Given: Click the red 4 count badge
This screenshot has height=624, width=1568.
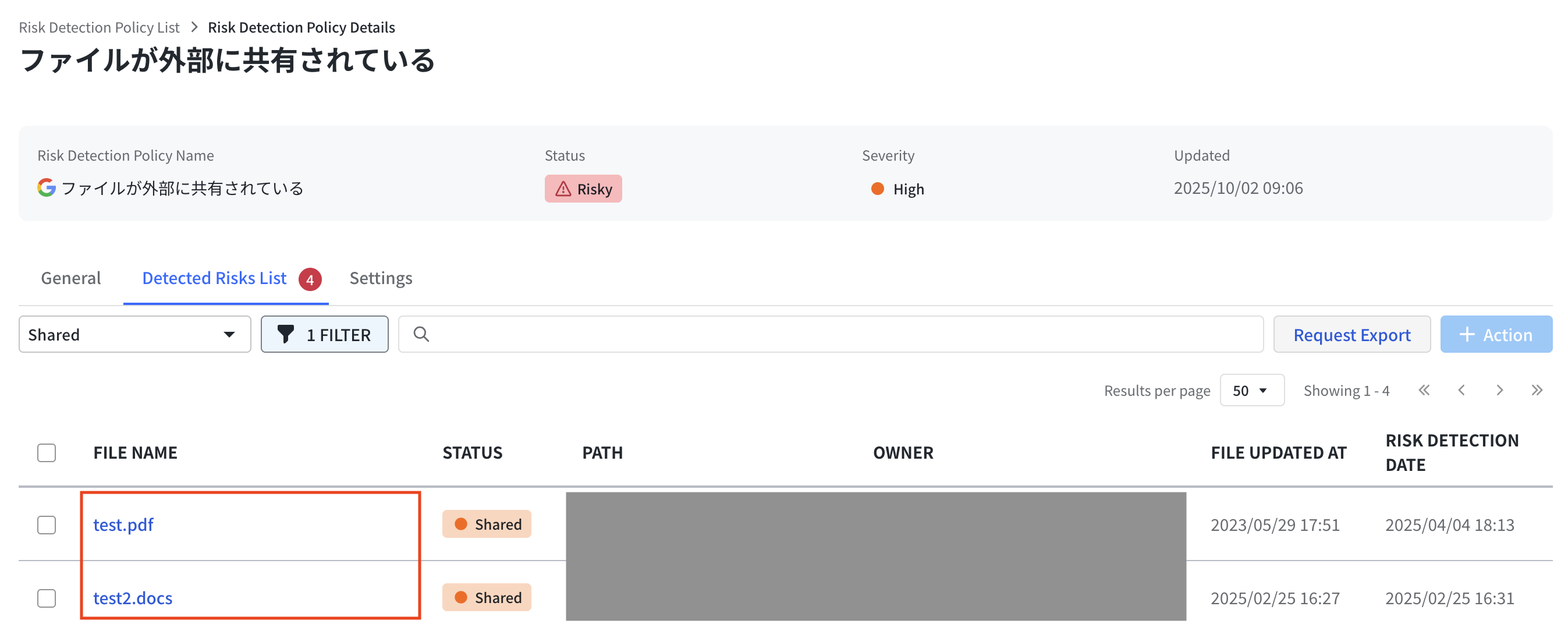Looking at the screenshot, I should pos(310,279).
